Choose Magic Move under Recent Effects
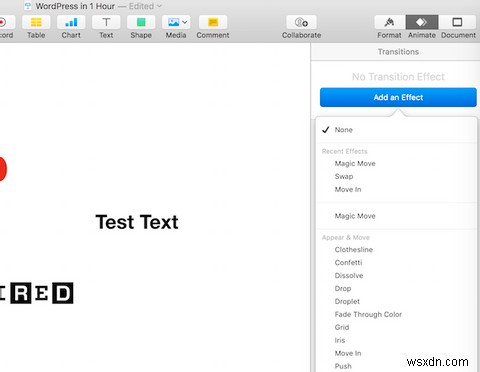 pyautogui.click(x=396, y=164)
